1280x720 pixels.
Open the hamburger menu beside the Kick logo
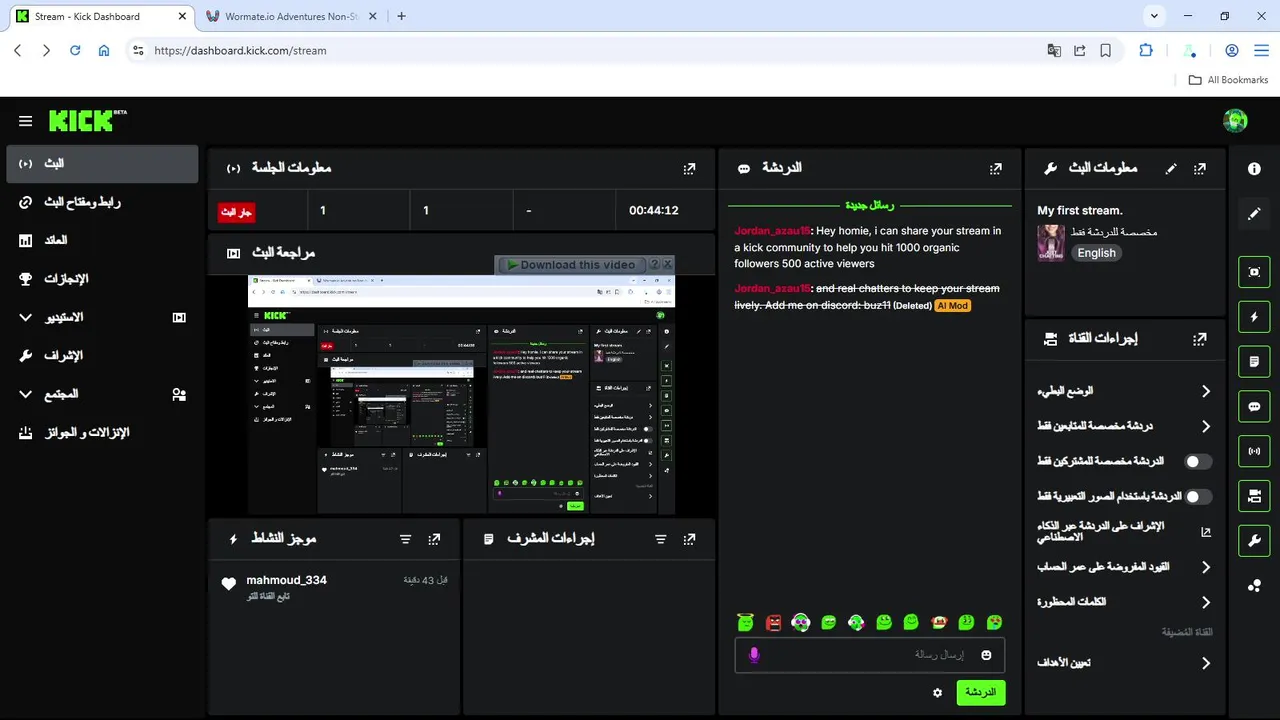25,121
